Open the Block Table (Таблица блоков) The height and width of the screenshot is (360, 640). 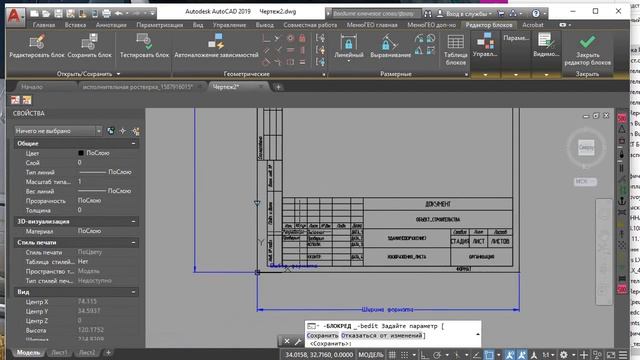click(456, 50)
